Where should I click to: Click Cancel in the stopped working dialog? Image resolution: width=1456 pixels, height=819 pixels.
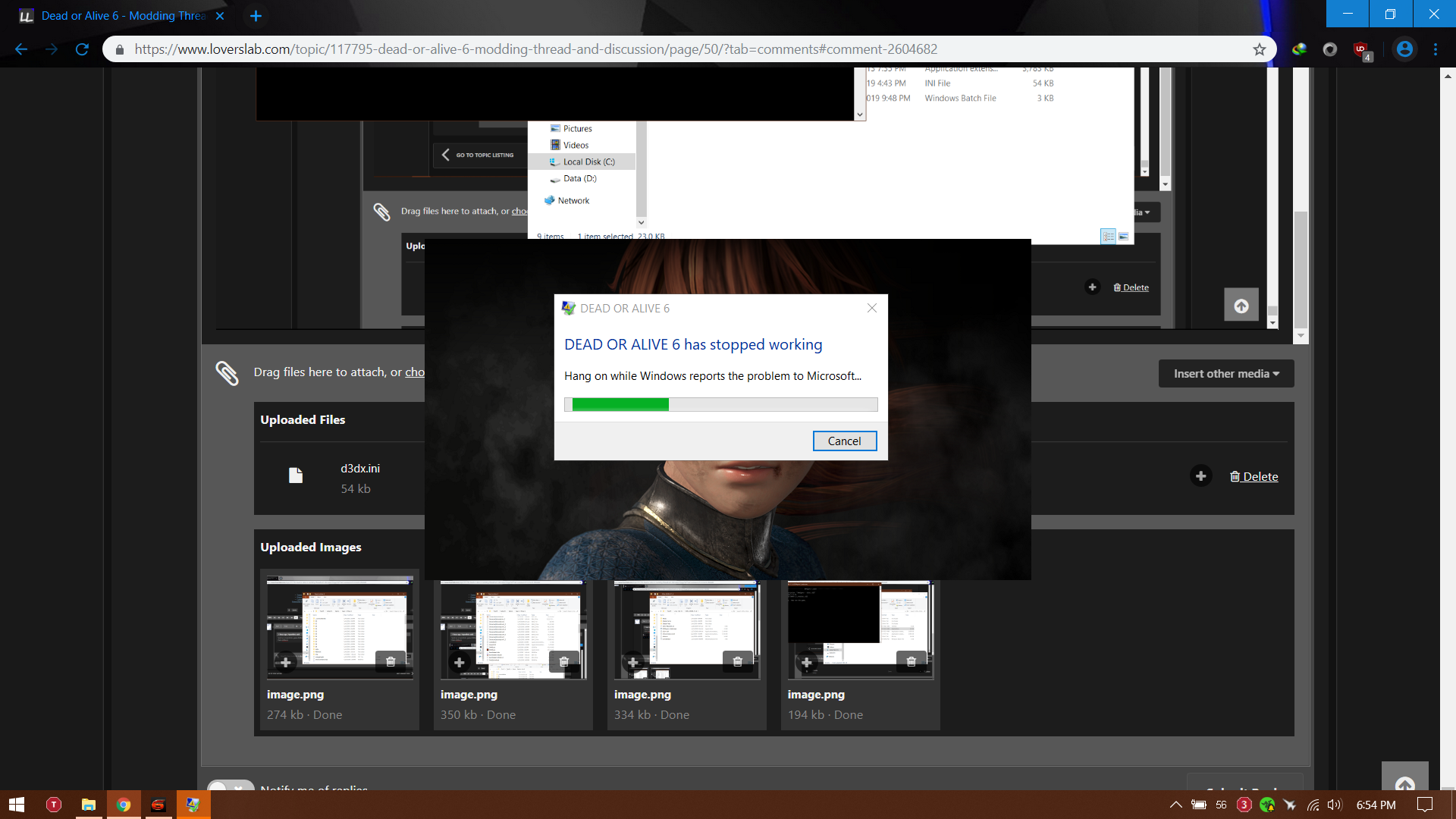(x=844, y=441)
